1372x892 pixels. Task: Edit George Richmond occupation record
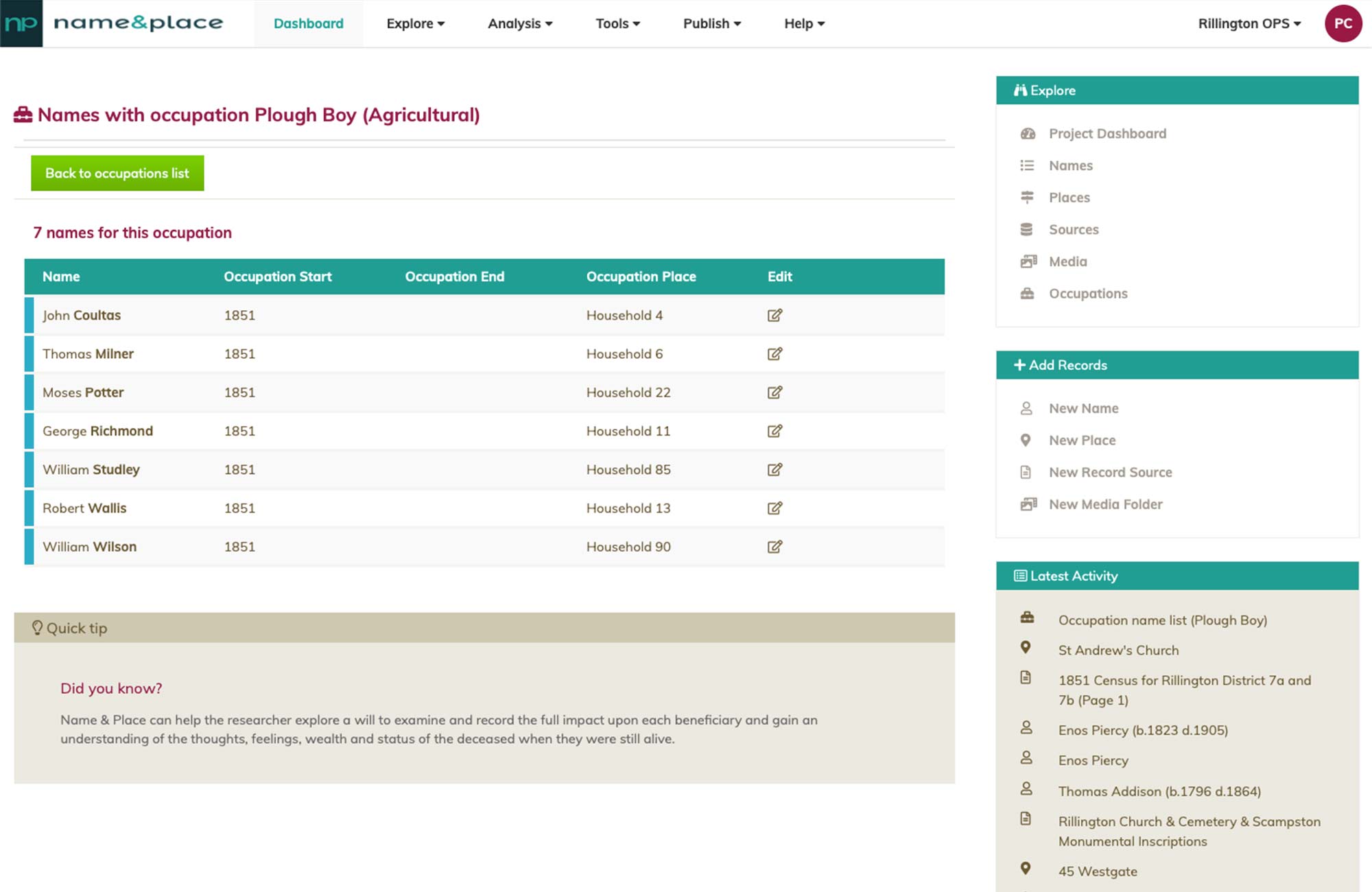[x=774, y=431]
